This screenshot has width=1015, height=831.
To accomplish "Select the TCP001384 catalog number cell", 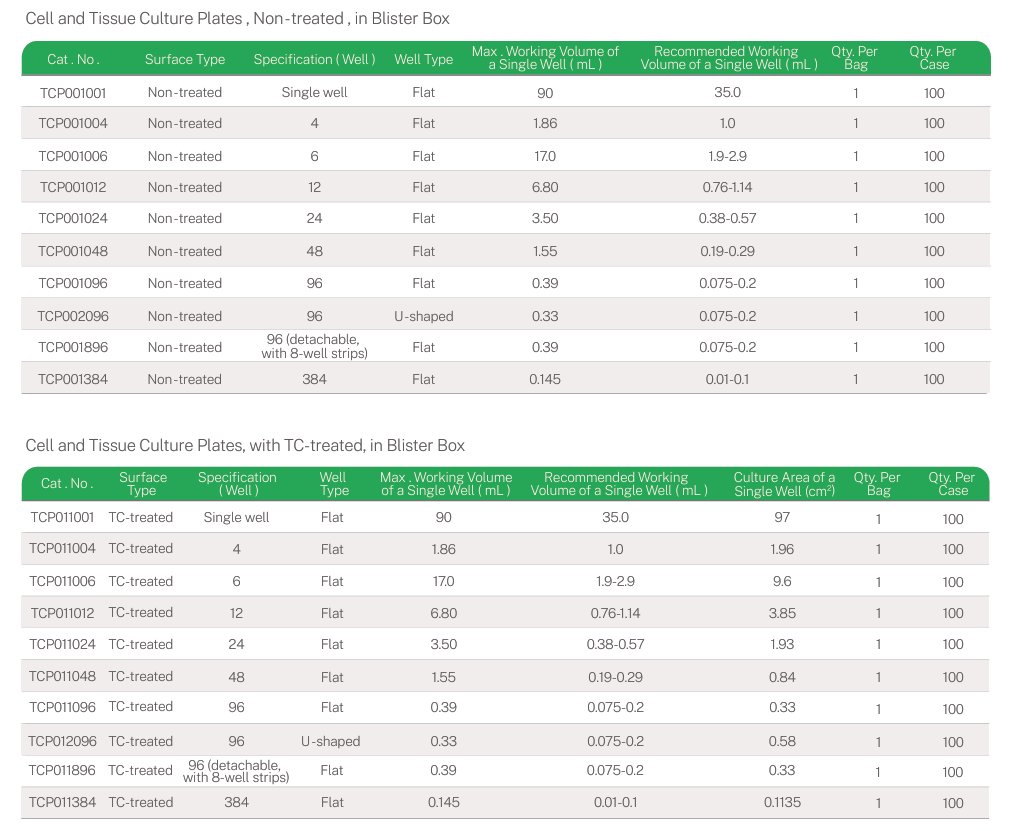I will pos(73,379).
